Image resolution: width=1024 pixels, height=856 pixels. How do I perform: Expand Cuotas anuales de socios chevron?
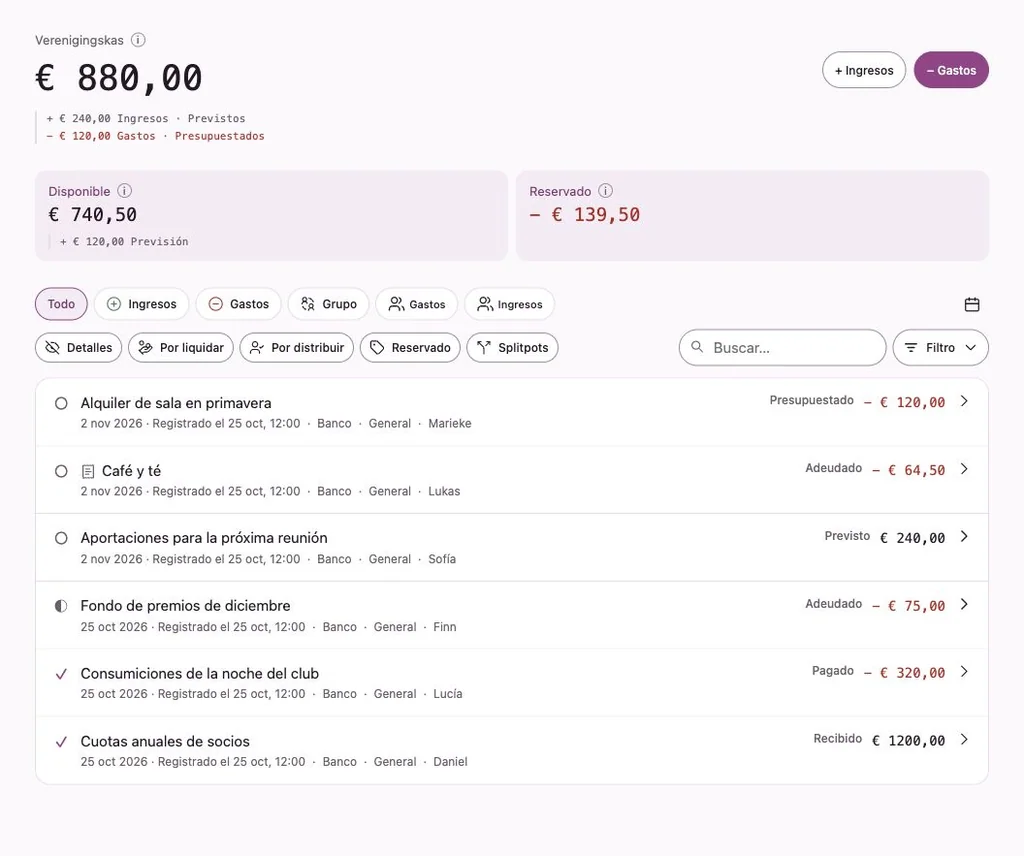[964, 739]
